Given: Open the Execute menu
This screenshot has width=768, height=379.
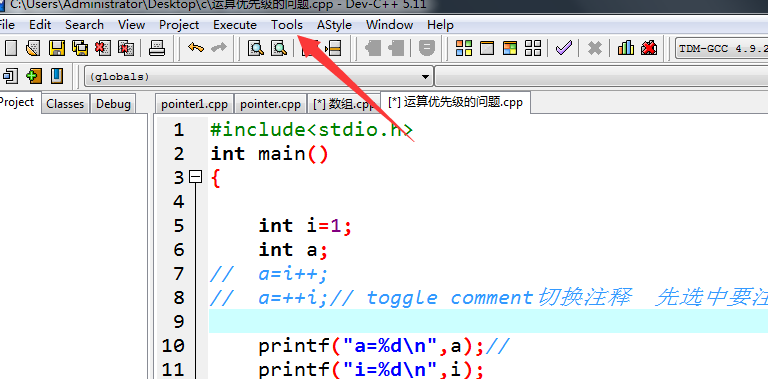Looking at the screenshot, I should [x=235, y=24].
